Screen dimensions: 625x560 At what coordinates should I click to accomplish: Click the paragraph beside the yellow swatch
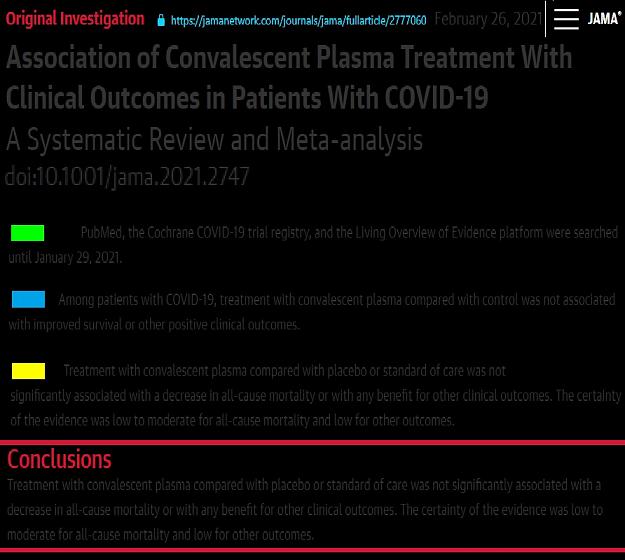tap(315, 395)
